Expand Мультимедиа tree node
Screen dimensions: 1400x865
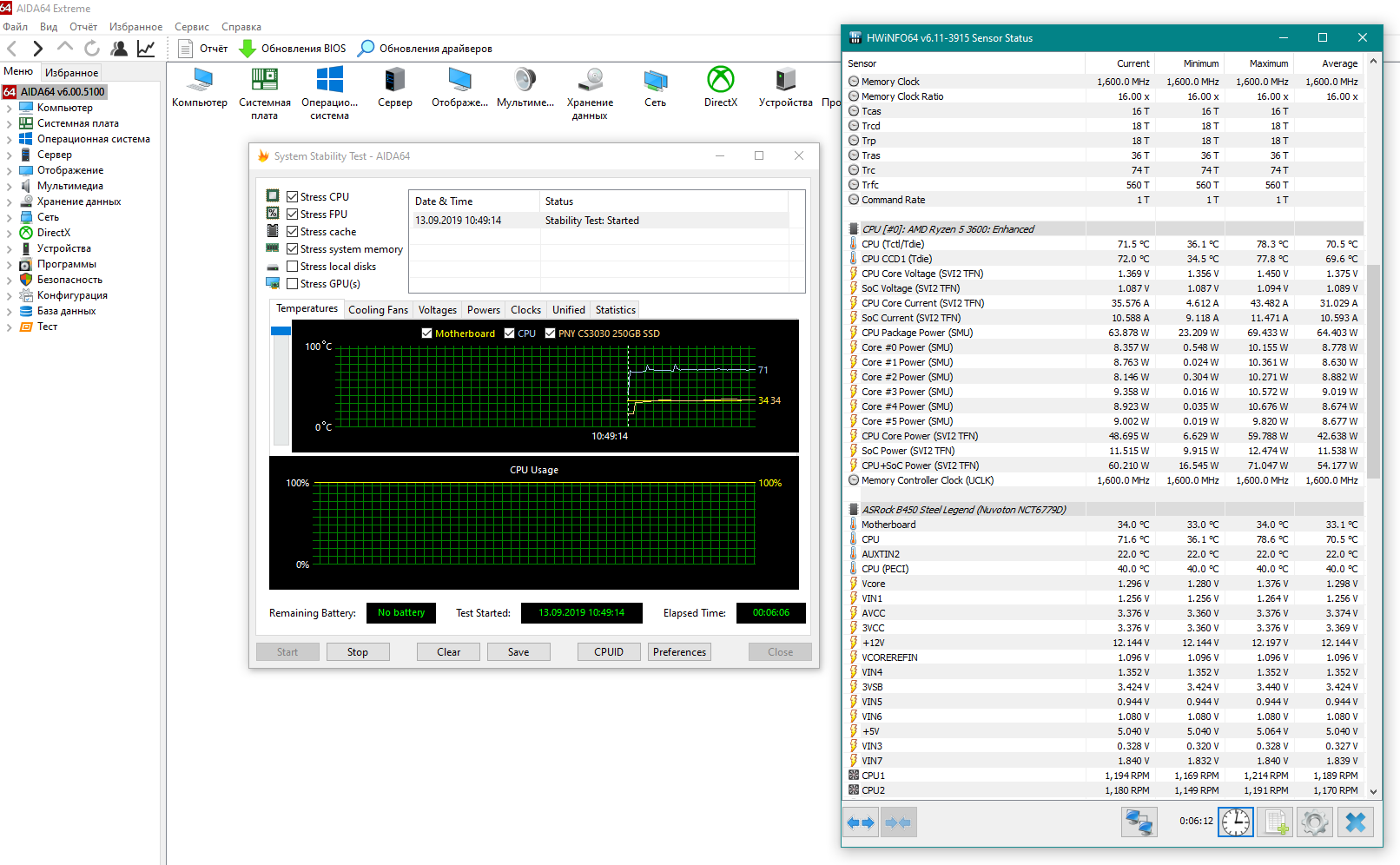pyautogui.click(x=10, y=187)
